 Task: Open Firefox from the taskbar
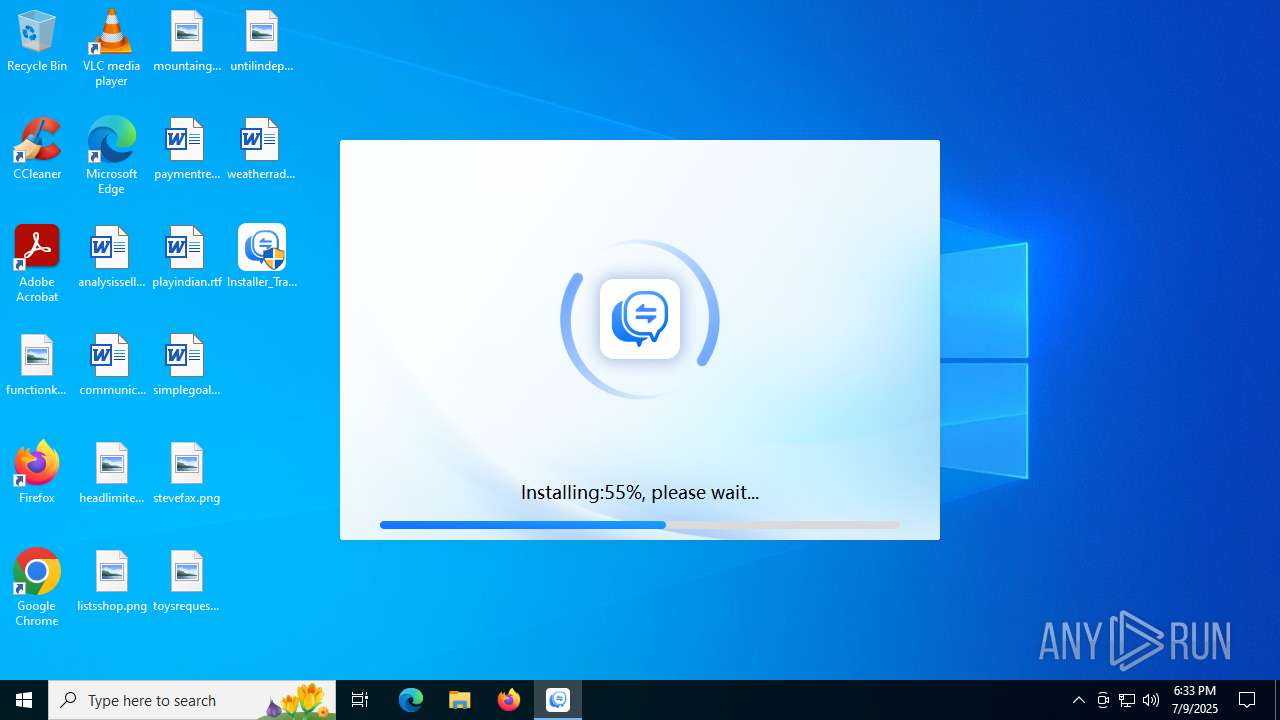coord(509,700)
